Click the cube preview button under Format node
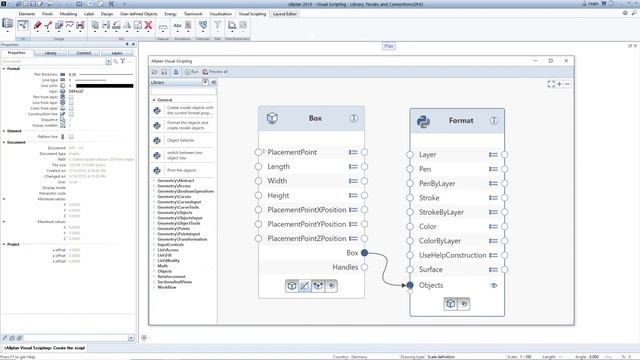The height and width of the screenshot is (360, 640). tap(451, 304)
